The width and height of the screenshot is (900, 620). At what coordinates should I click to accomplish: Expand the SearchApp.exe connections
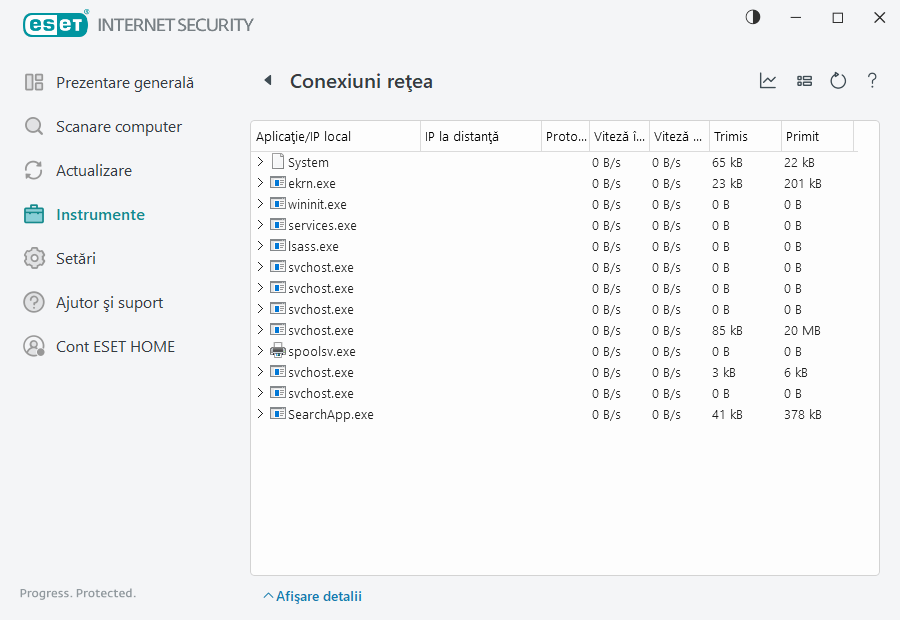pos(260,414)
